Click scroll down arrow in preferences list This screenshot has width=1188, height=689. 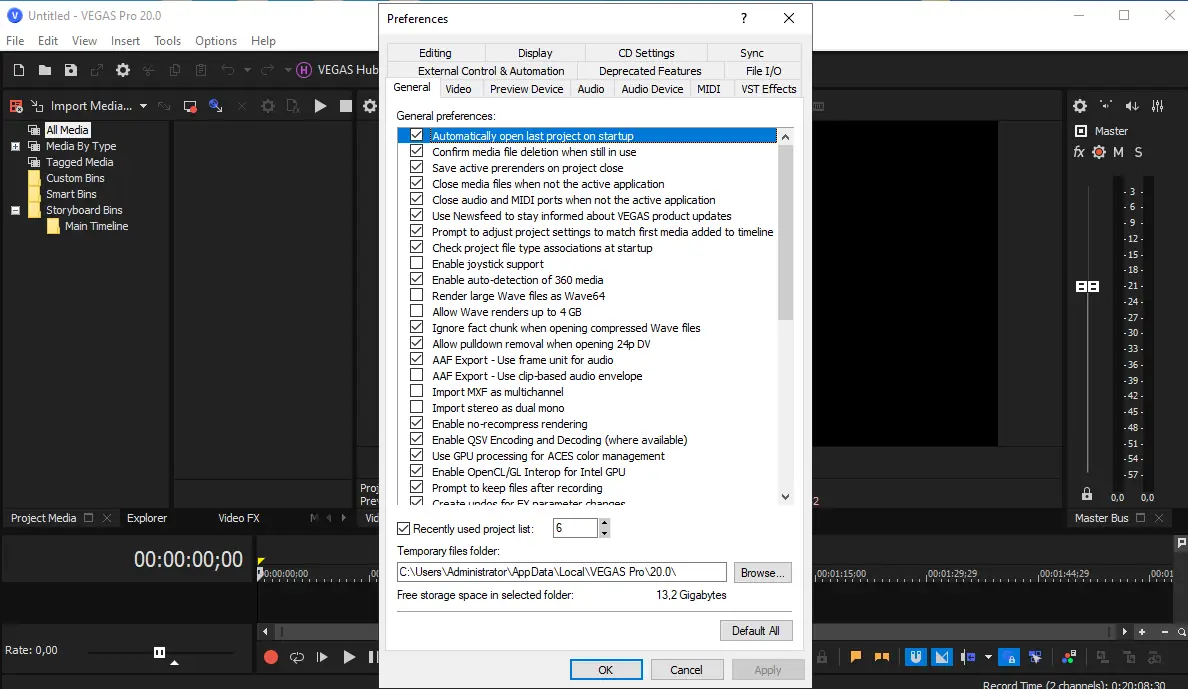785,497
